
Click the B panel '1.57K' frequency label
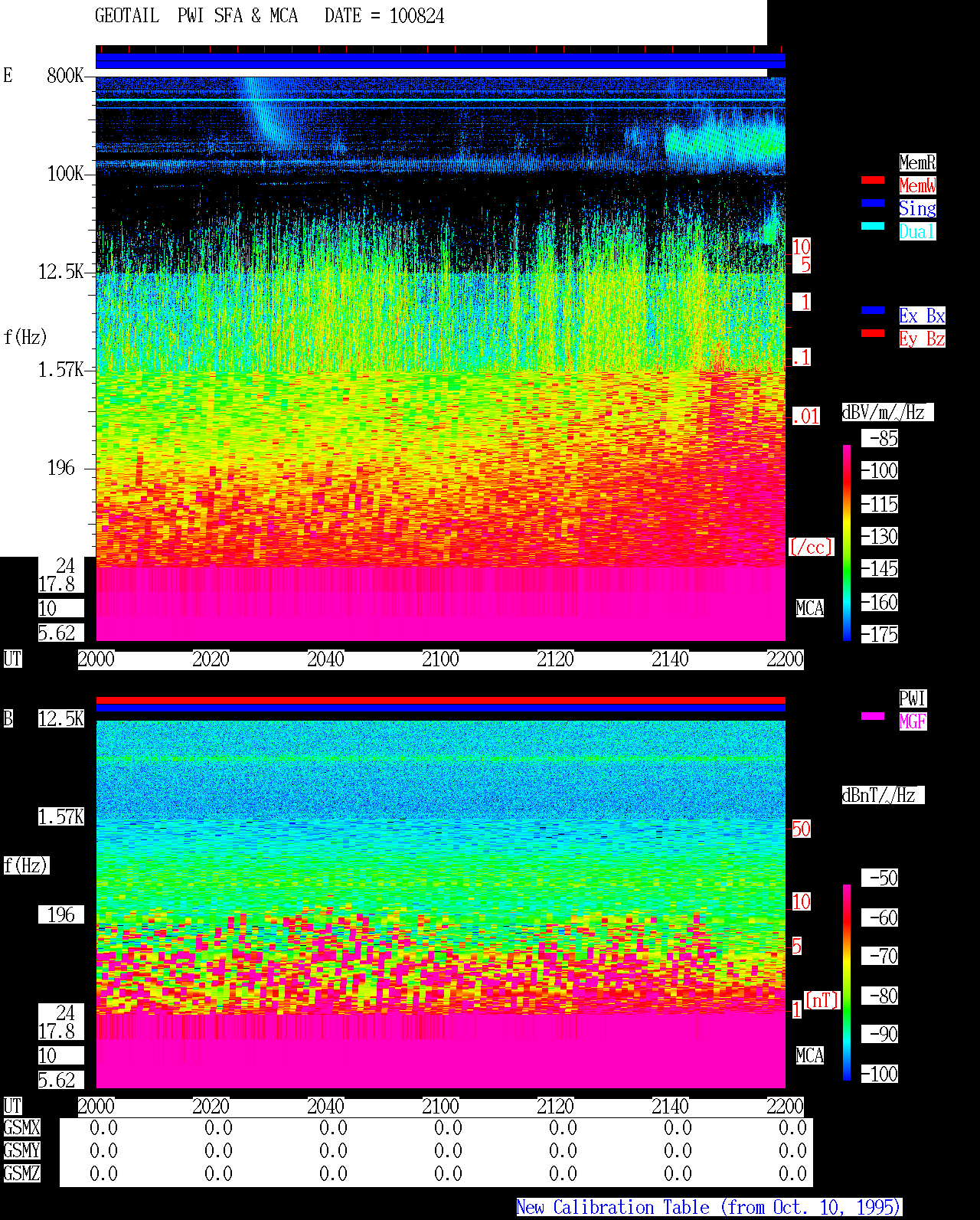point(61,816)
